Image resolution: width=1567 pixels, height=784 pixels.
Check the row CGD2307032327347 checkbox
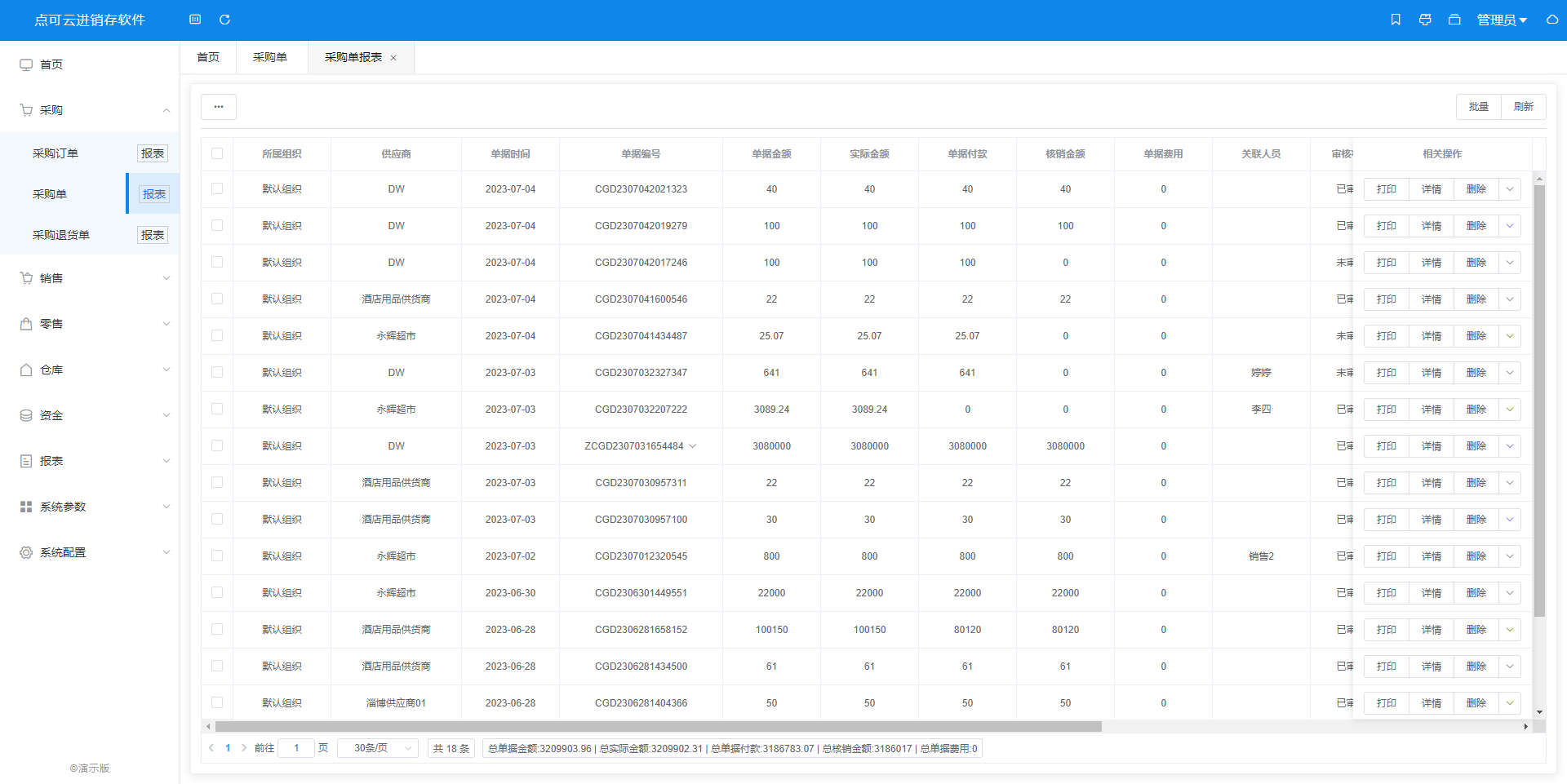217,372
